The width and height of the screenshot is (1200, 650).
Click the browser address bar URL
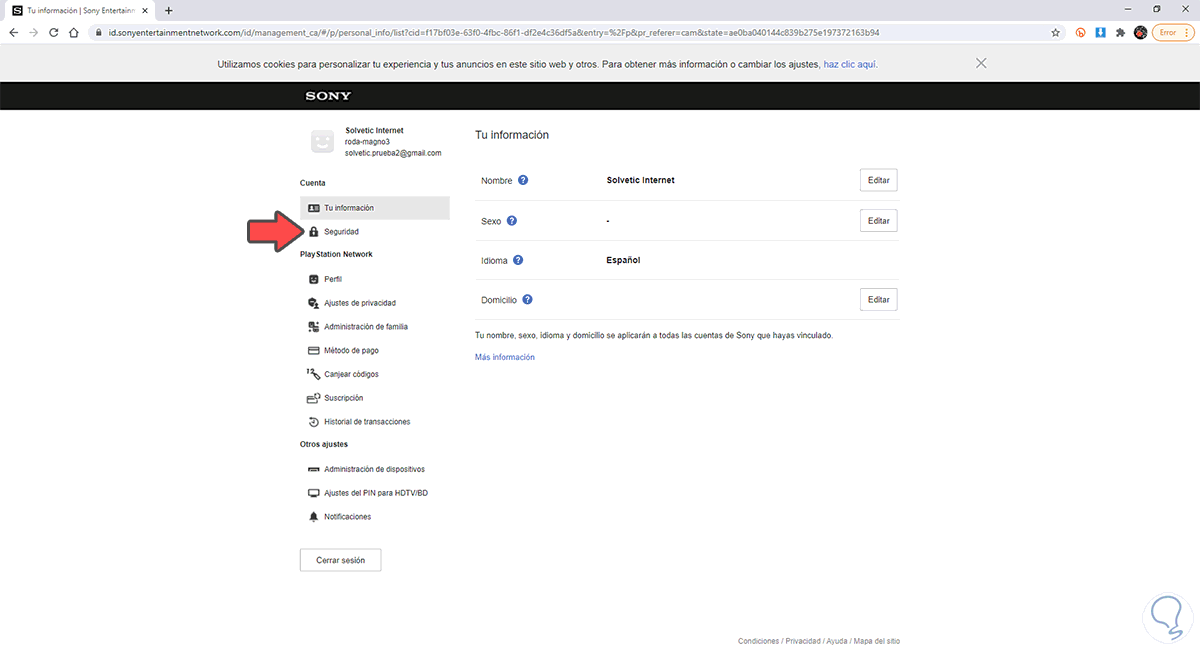pyautogui.click(x=500, y=32)
